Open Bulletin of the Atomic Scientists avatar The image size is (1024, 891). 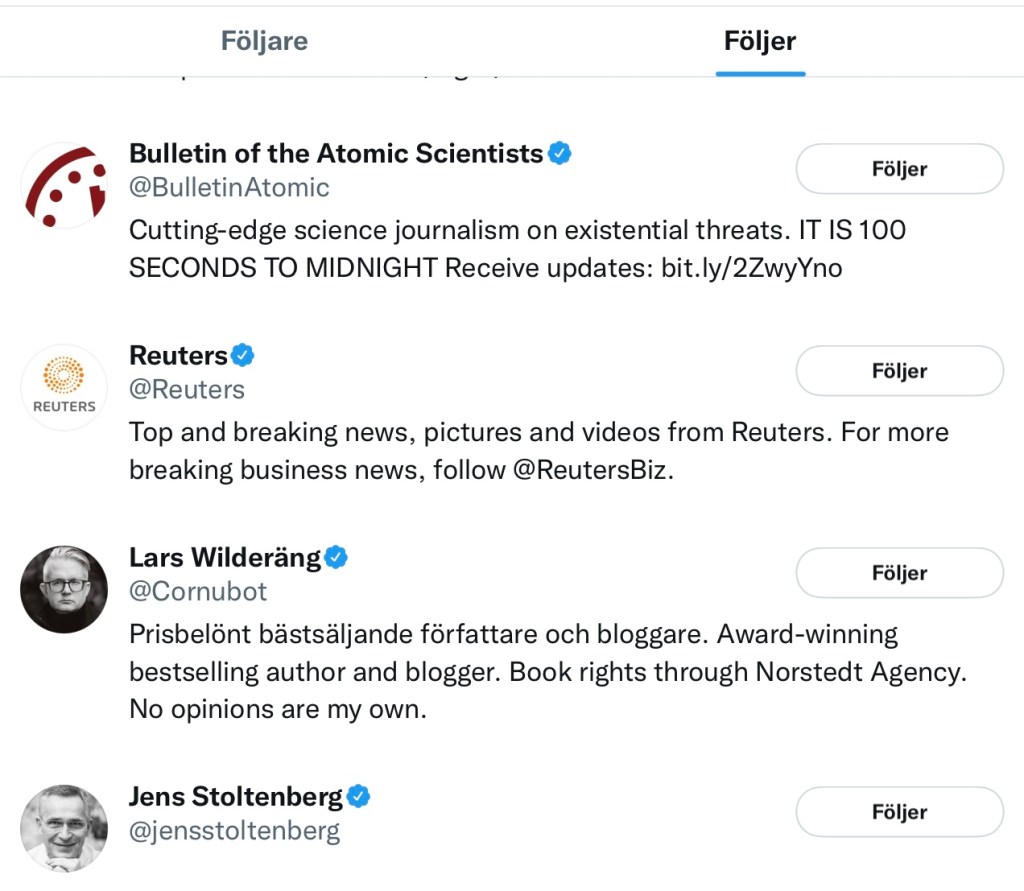coord(64,186)
